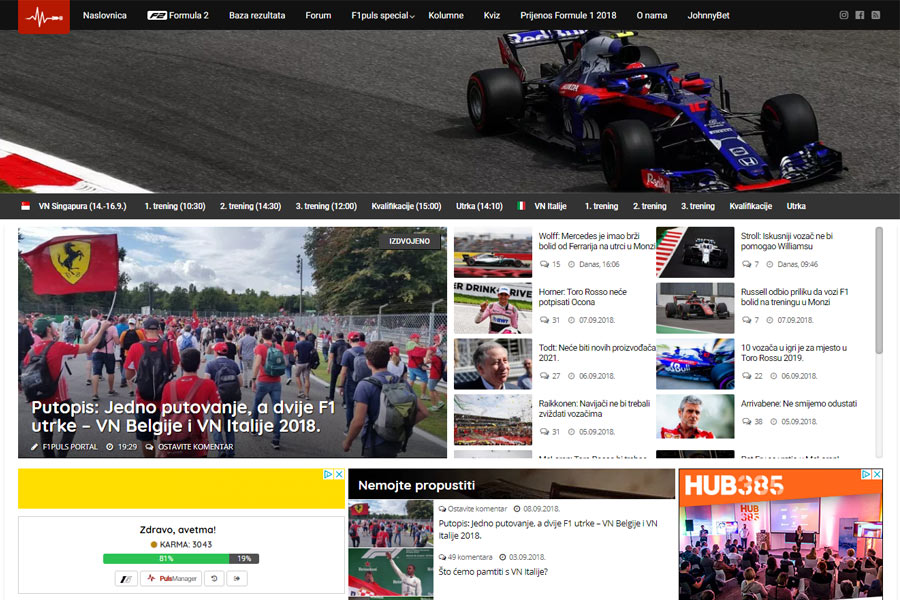Click comment icon for Arrivabene article
Viewport: 900px width, 600px height.
pyautogui.click(x=746, y=421)
